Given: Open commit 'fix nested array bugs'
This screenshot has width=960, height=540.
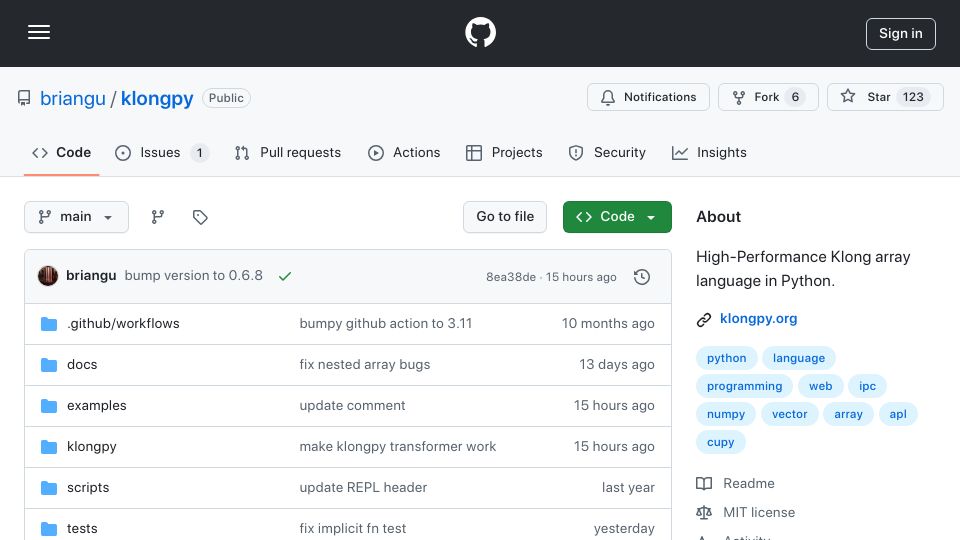Looking at the screenshot, I should tap(365, 364).
